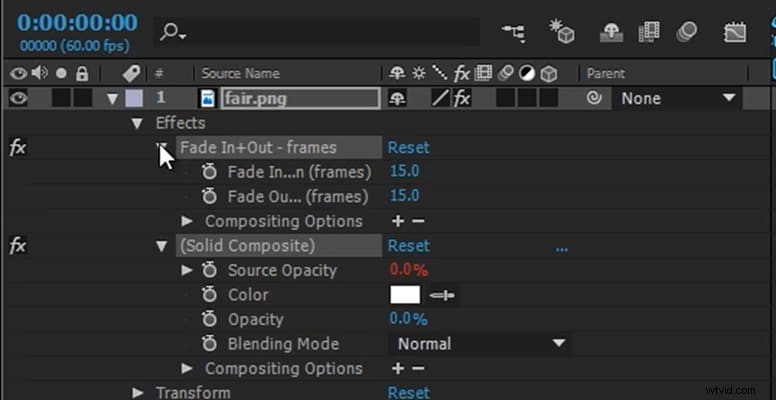Expand Compositing Options under Solid Composite

click(x=187, y=369)
